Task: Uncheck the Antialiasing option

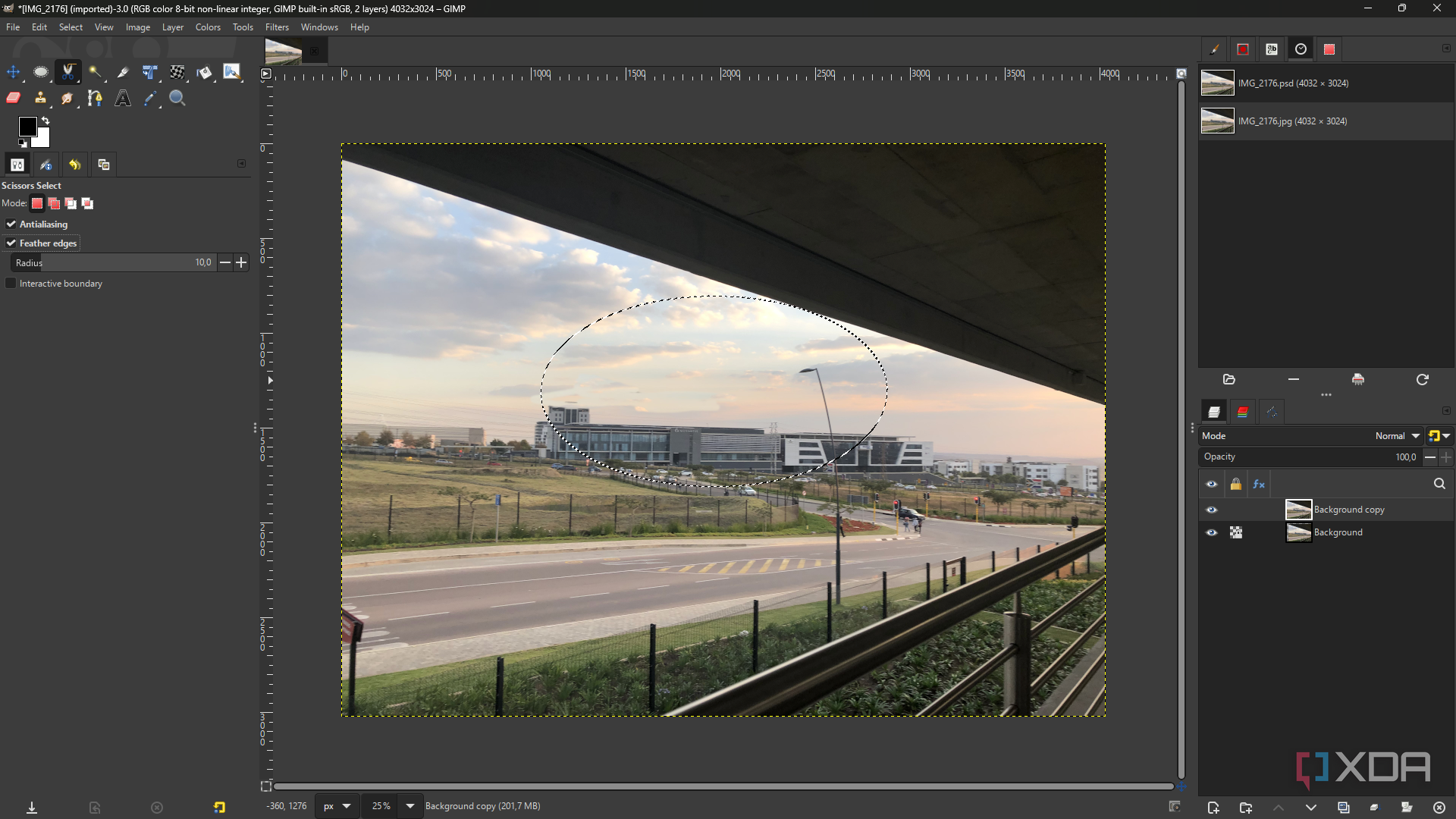Action: coord(11,224)
